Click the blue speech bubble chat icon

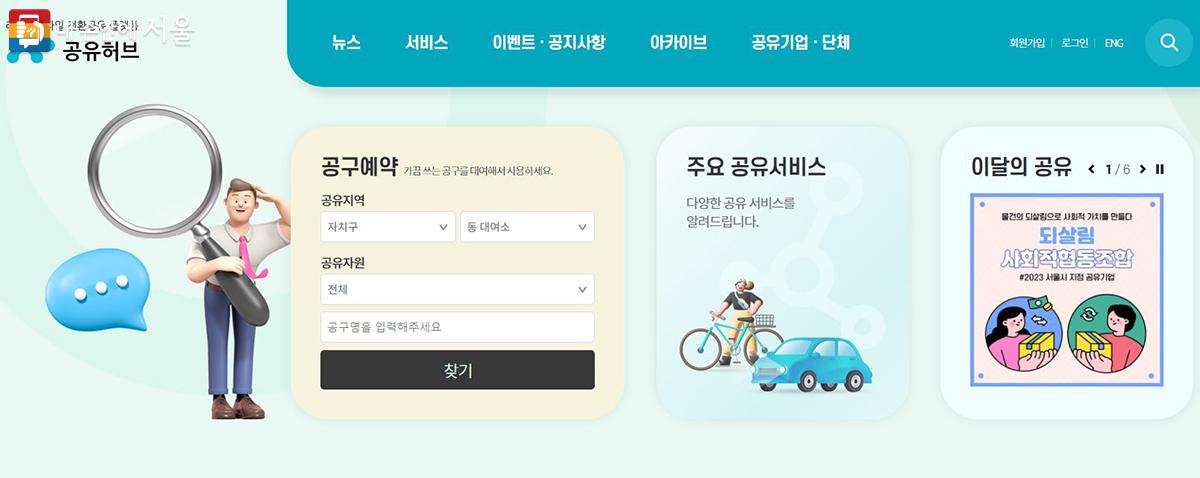click(x=96, y=291)
